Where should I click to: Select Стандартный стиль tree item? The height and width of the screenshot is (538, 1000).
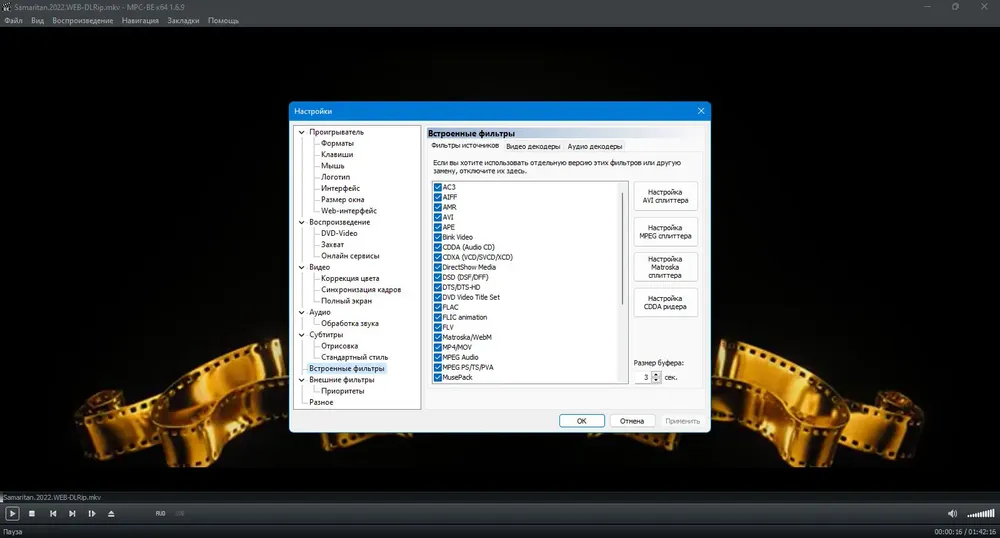(355, 358)
